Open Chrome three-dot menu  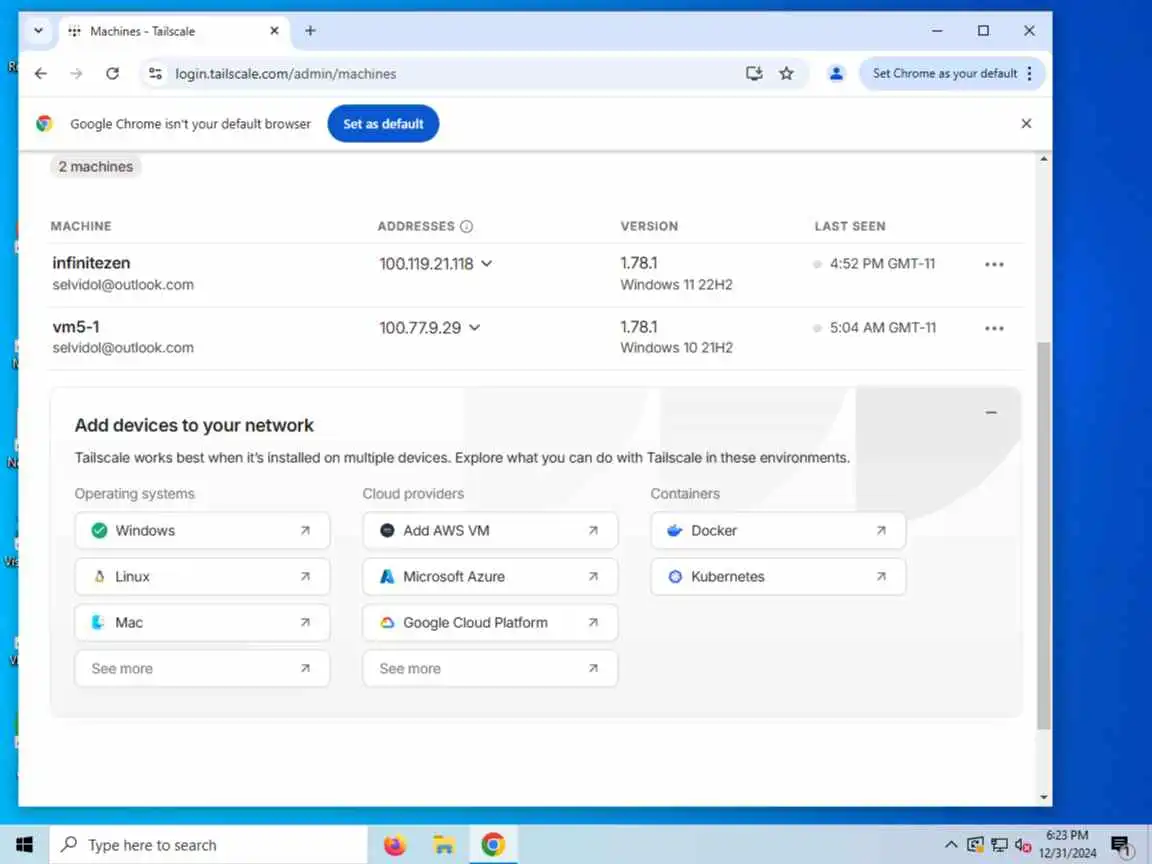[x=1029, y=73]
